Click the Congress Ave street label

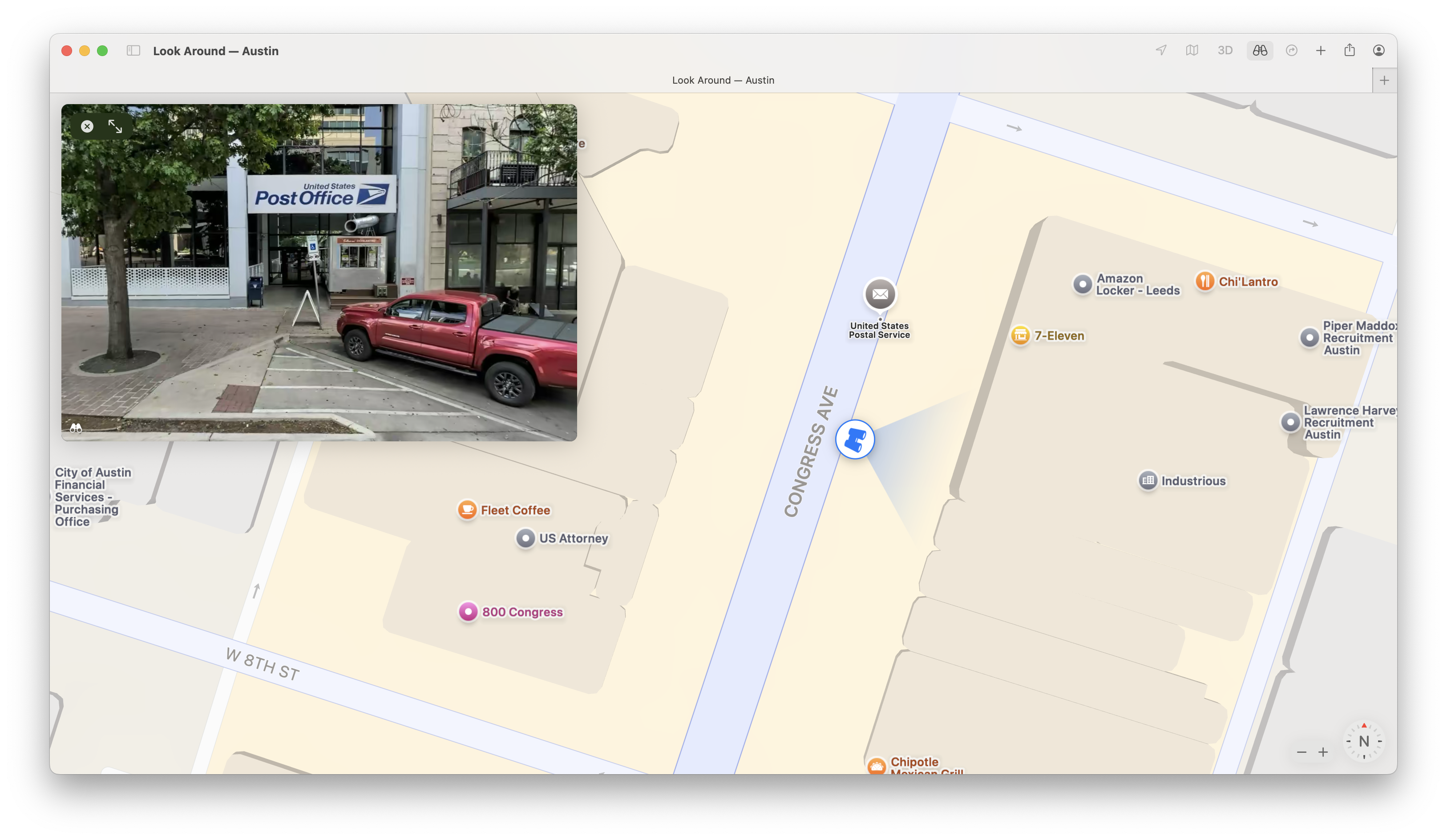pos(811,452)
